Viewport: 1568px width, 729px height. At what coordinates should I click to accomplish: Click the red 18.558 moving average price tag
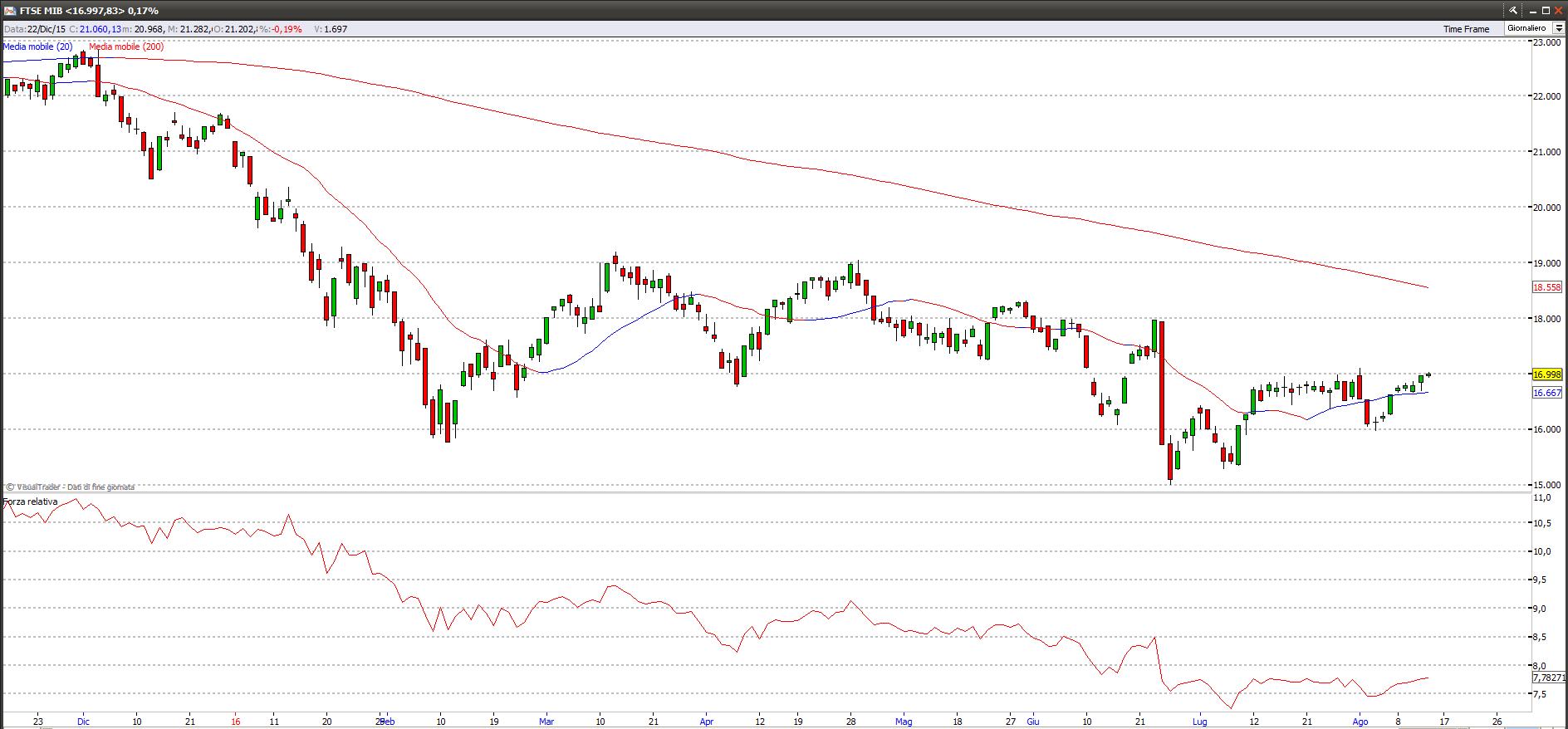[x=1546, y=287]
